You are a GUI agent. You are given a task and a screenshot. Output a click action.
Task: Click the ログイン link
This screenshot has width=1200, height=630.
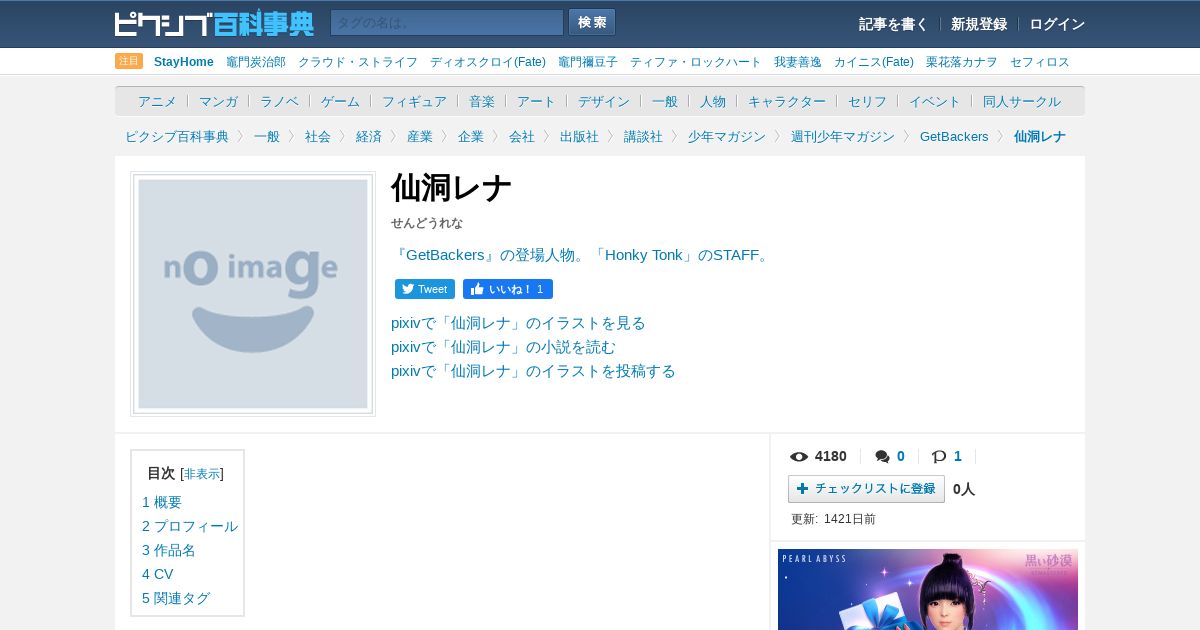click(x=1057, y=24)
